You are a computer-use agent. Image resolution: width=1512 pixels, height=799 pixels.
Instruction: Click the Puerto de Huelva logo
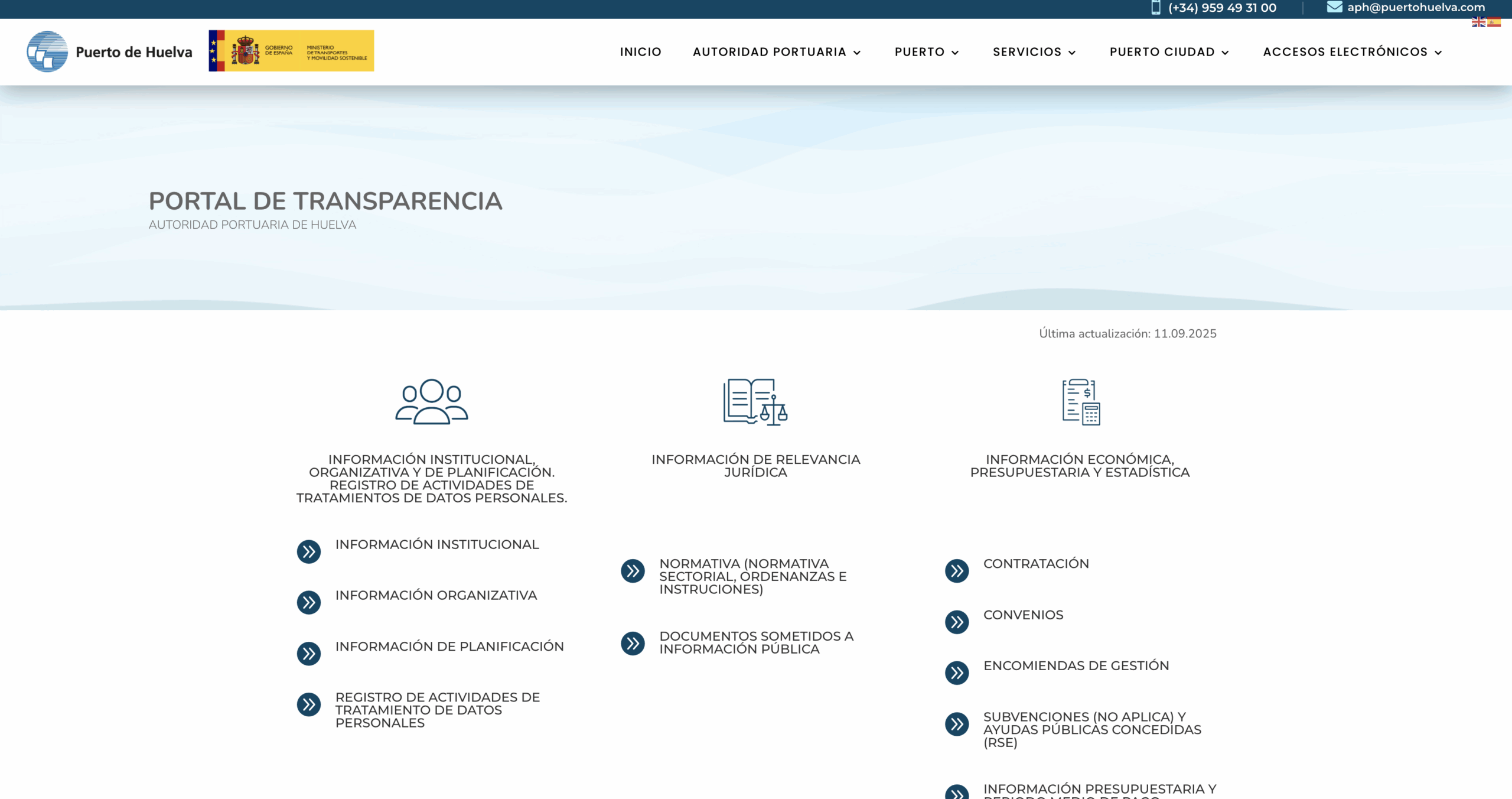point(110,51)
